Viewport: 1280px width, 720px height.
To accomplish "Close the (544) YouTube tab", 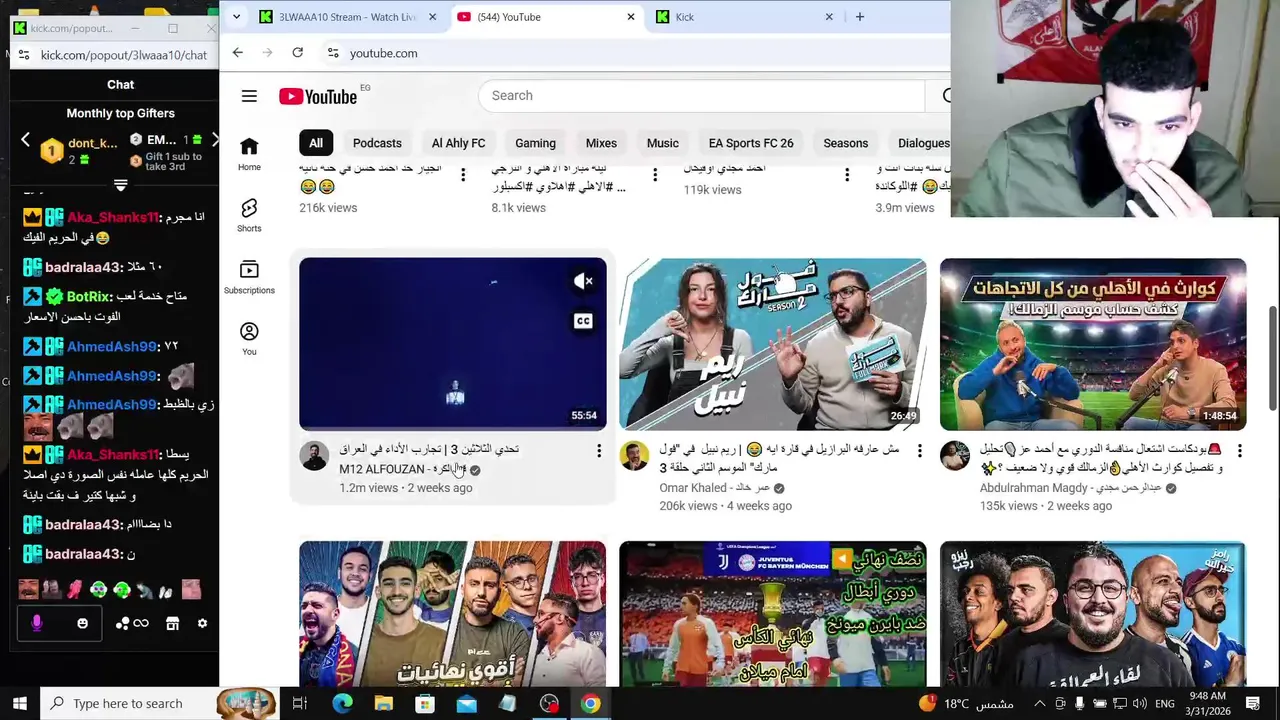I will 631,17.
